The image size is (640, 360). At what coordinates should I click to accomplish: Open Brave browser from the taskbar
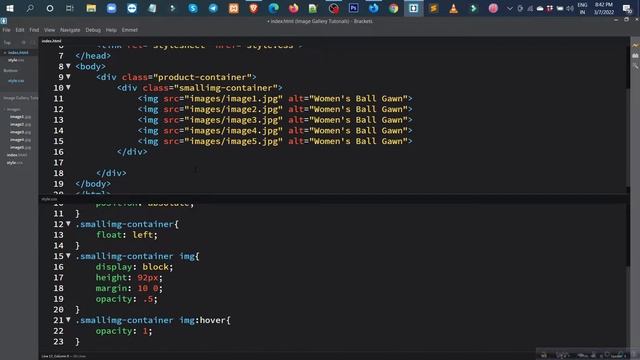[x=253, y=8]
